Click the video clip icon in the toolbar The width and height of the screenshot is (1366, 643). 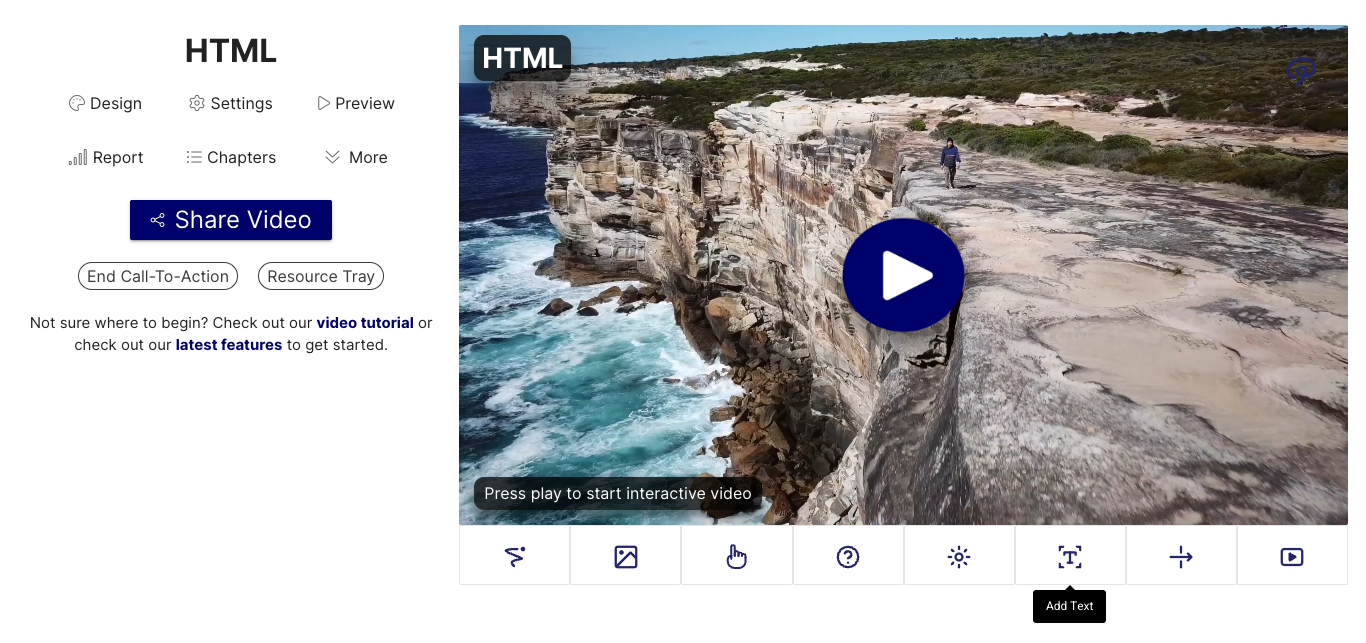[x=1292, y=557]
